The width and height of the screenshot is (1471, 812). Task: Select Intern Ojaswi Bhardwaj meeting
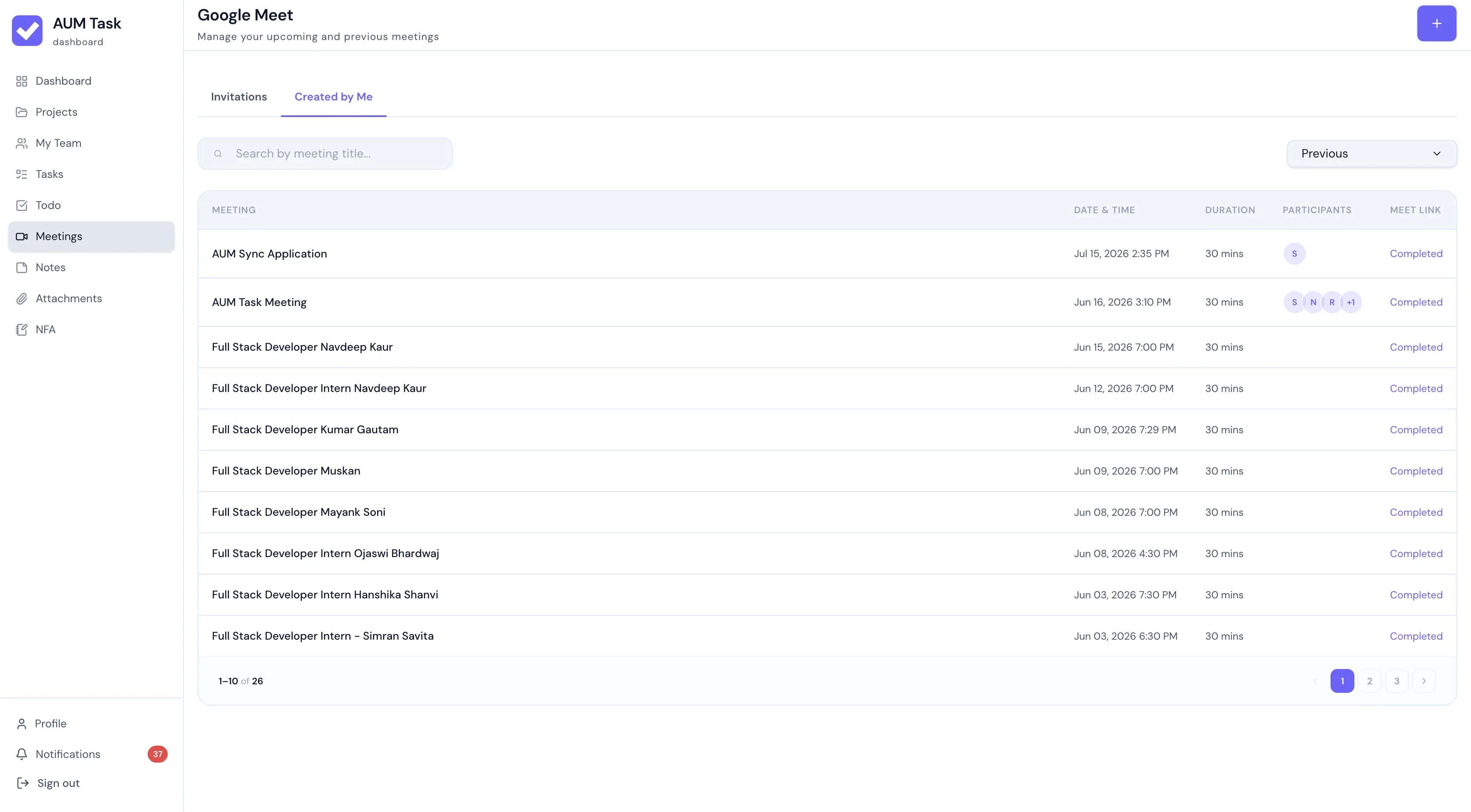tap(827, 553)
